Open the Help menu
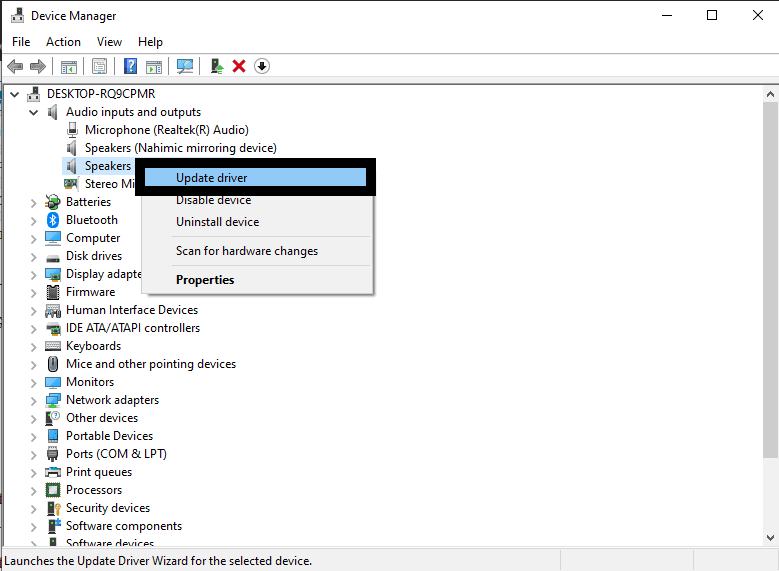779x571 pixels. pyautogui.click(x=150, y=42)
